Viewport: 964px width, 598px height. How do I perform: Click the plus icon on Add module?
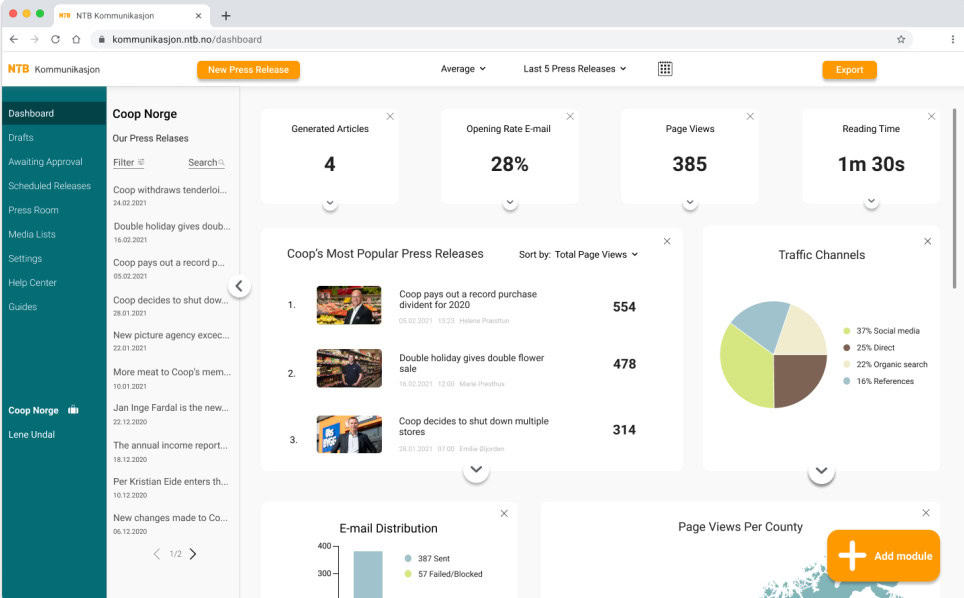(852, 556)
